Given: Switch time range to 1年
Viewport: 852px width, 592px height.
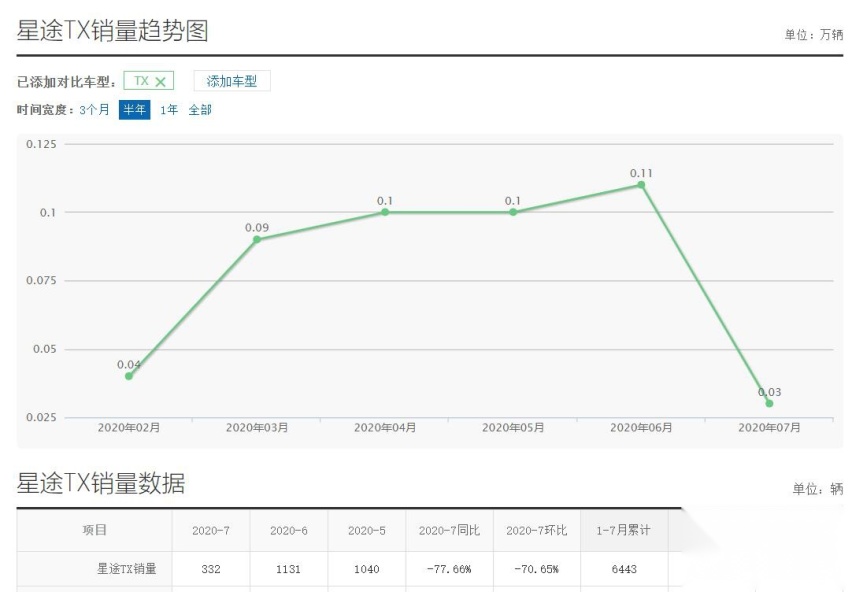Looking at the screenshot, I should (169, 110).
